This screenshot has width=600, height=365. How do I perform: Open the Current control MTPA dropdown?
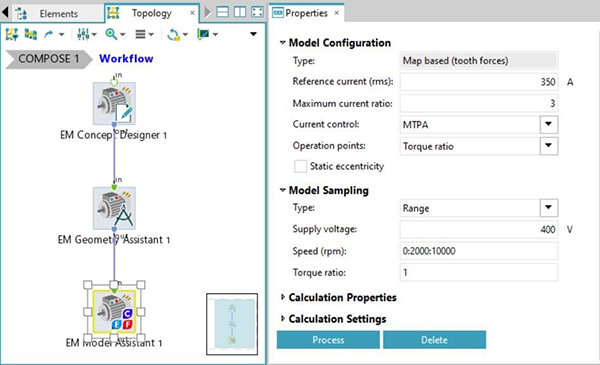coord(548,124)
